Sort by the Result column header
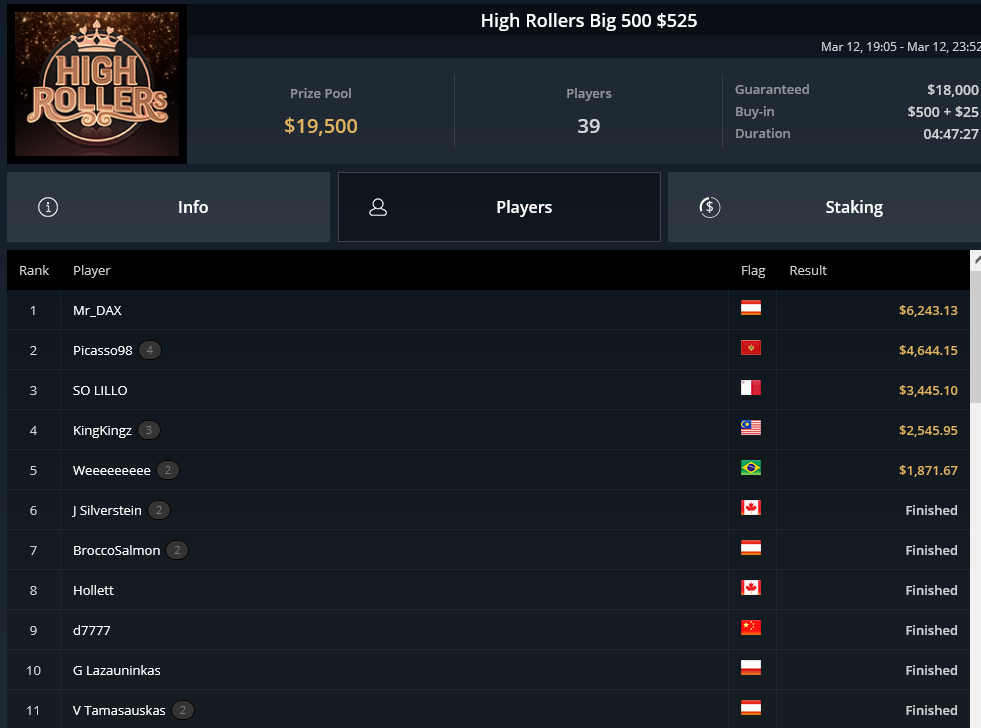The height and width of the screenshot is (728, 981). [x=808, y=270]
